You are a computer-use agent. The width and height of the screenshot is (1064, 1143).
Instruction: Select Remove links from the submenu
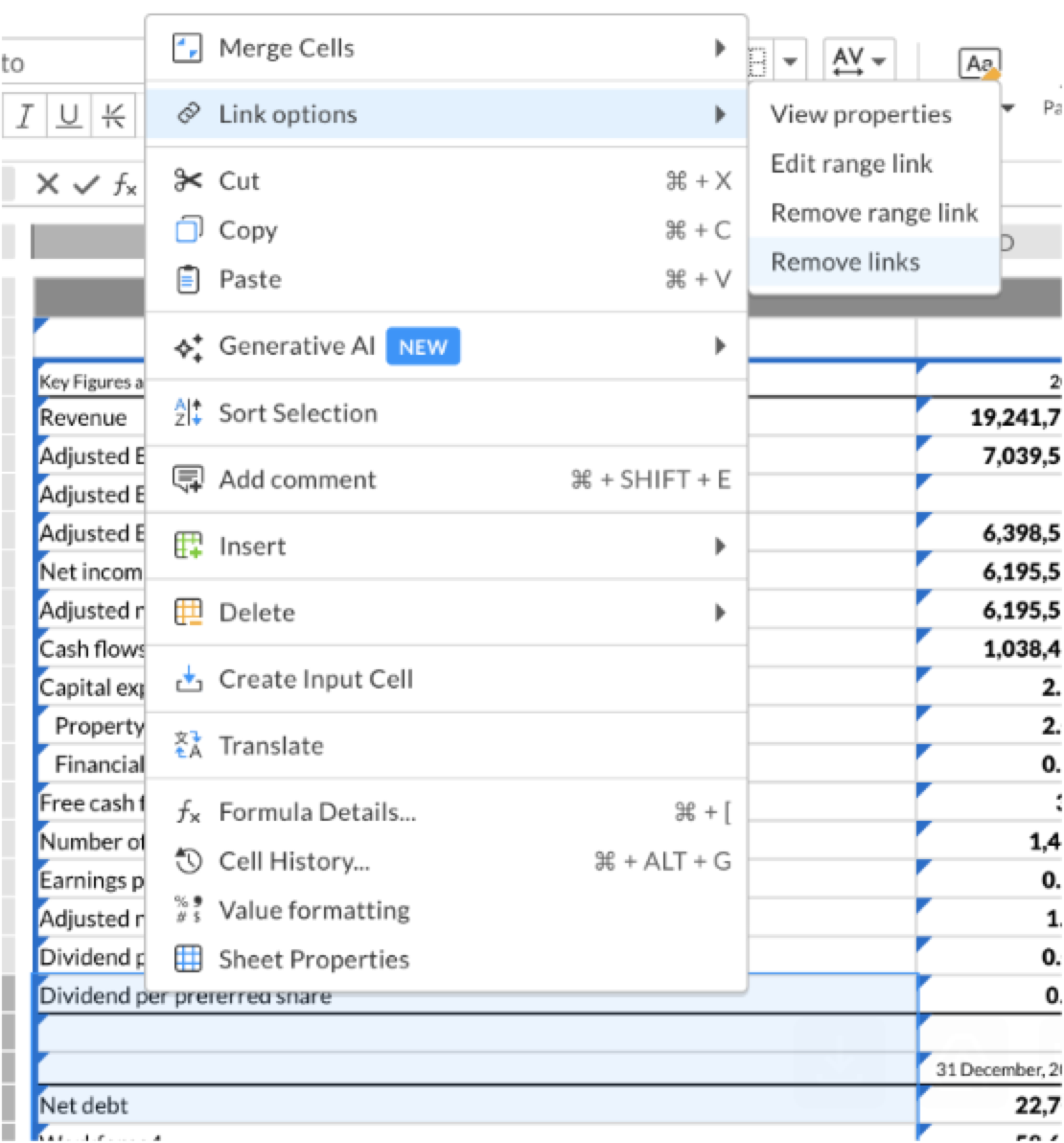pos(845,261)
